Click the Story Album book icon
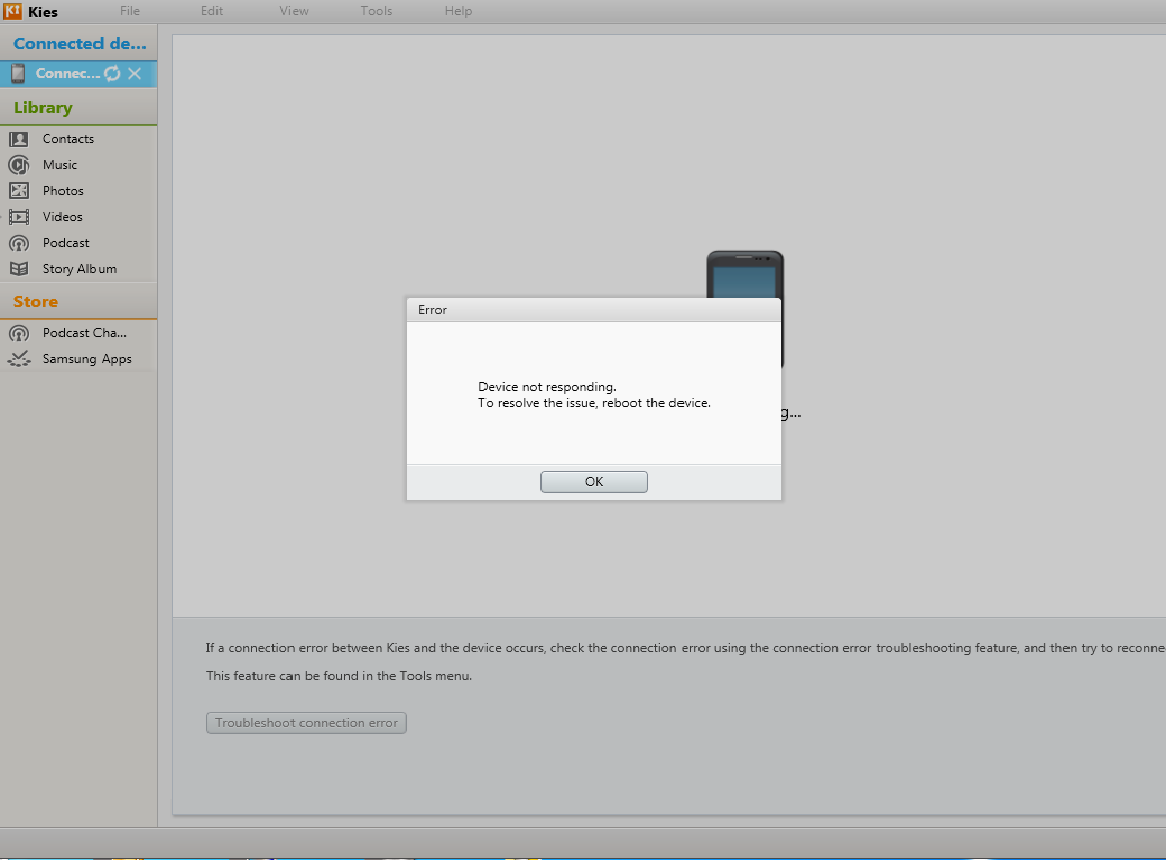The width and height of the screenshot is (1166, 860). [x=19, y=269]
